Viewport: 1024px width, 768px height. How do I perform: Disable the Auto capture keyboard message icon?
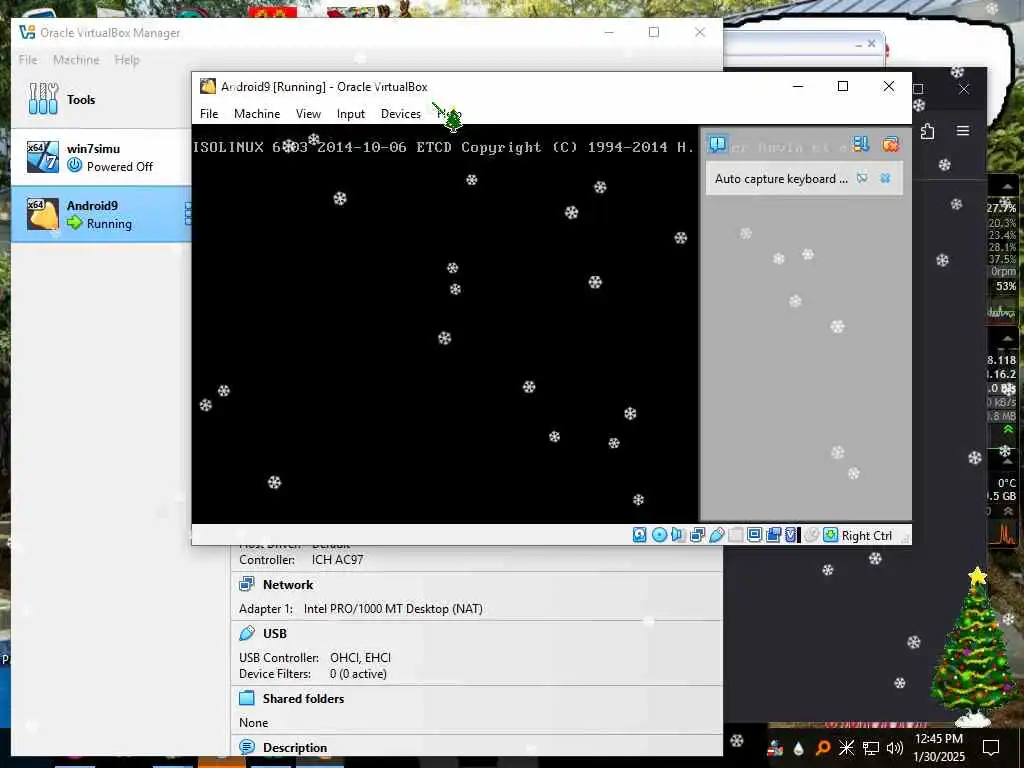point(862,178)
